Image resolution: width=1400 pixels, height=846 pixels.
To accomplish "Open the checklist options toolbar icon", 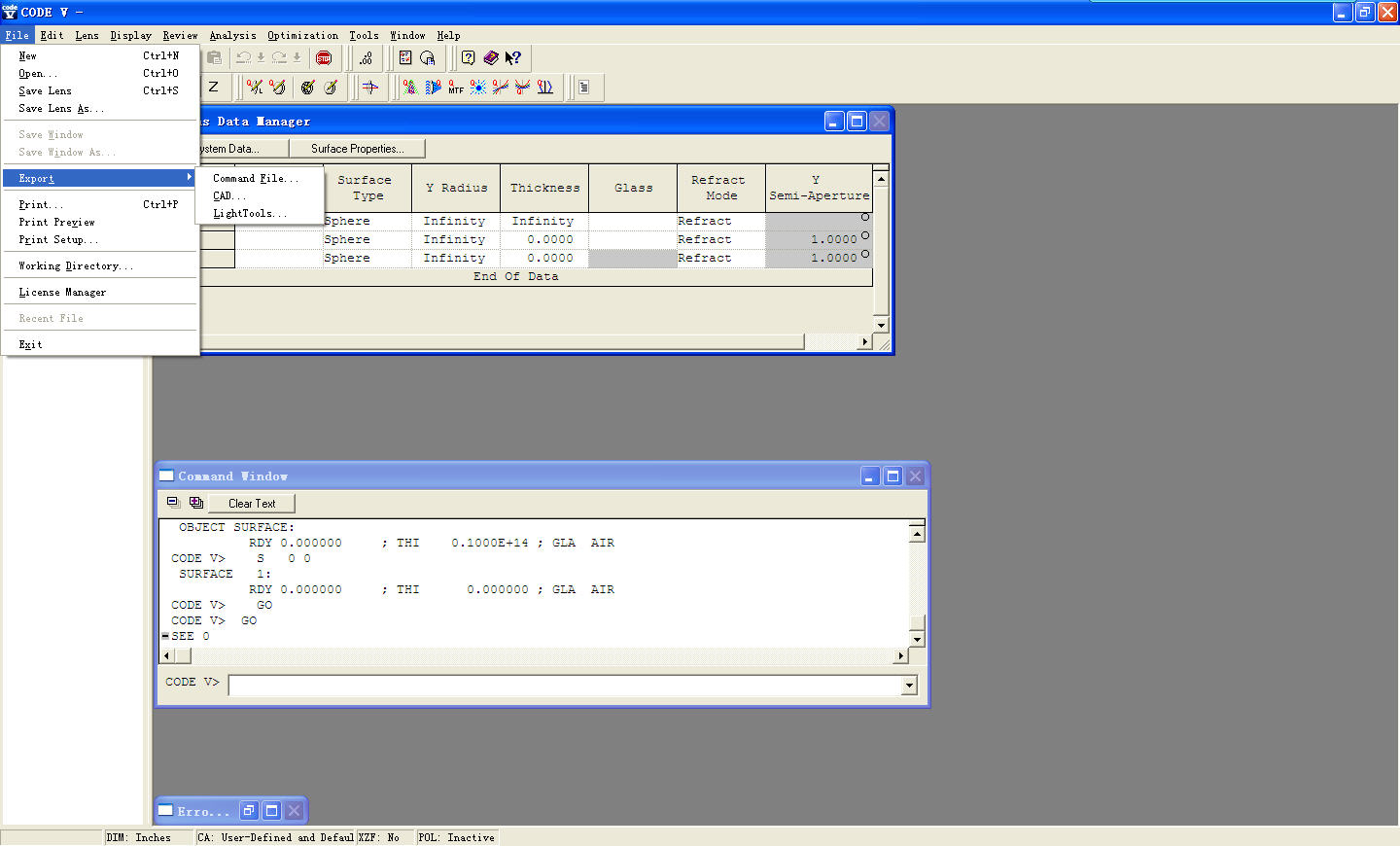I will tap(405, 58).
